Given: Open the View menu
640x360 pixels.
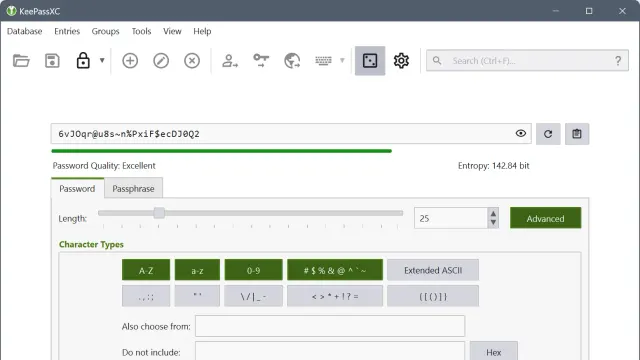Looking at the screenshot, I should 172,31.
